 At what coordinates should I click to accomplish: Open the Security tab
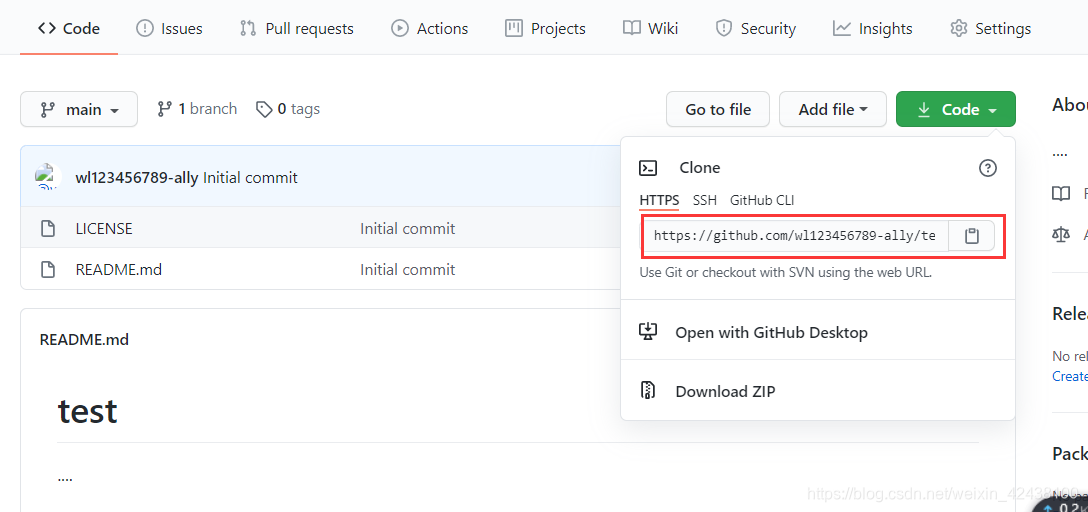[756, 28]
